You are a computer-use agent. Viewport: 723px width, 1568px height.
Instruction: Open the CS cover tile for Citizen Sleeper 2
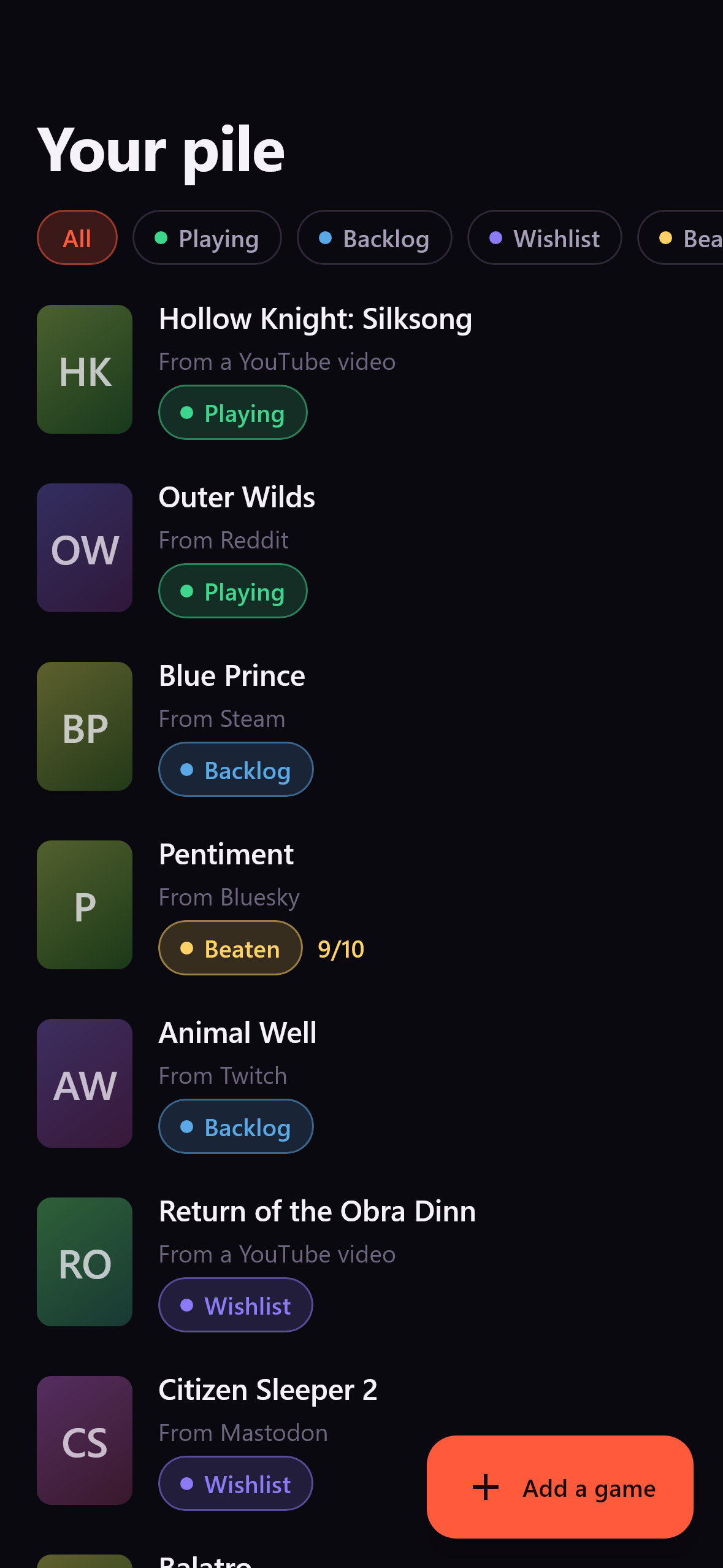click(x=85, y=1440)
